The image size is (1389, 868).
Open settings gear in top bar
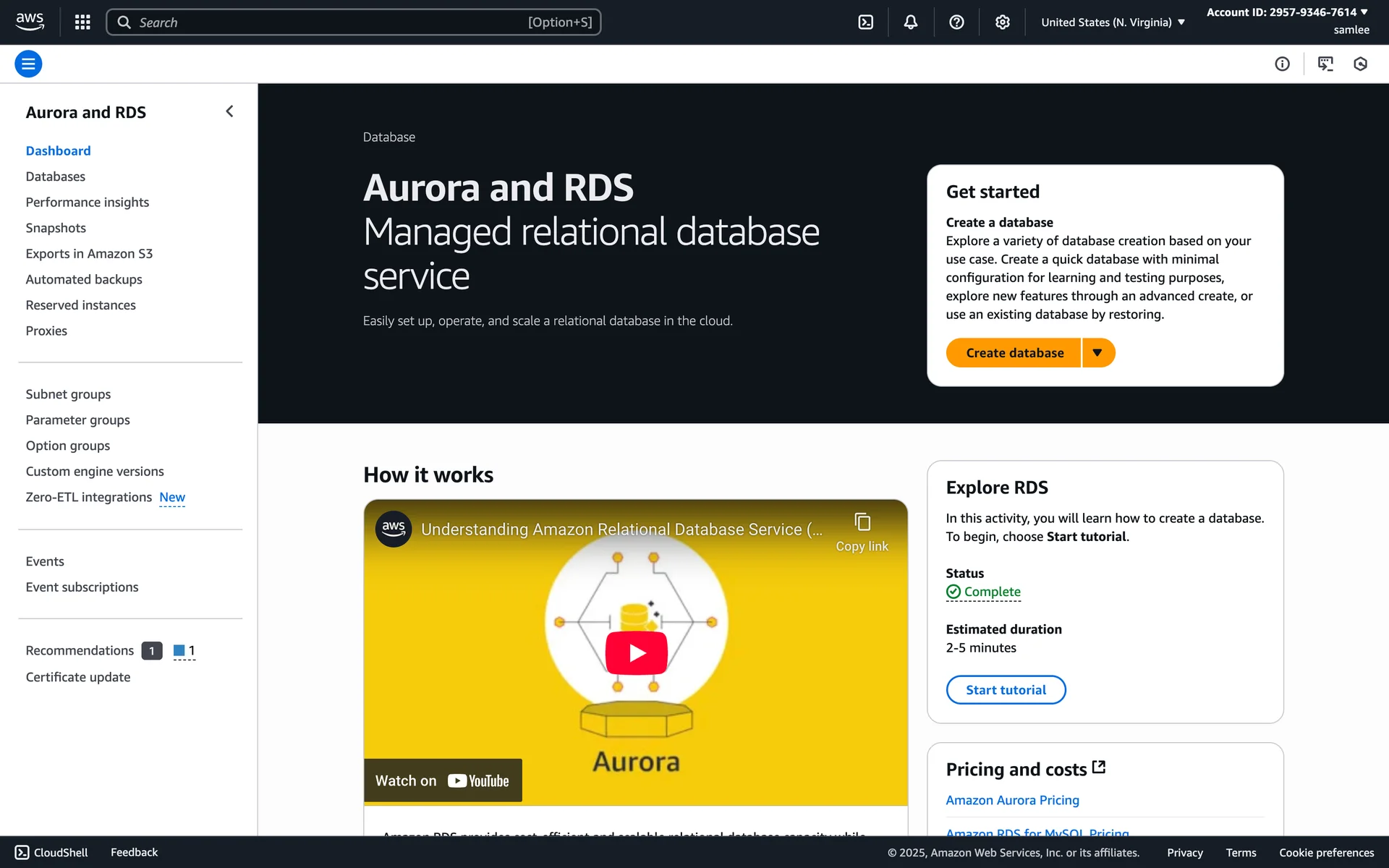(x=1002, y=22)
